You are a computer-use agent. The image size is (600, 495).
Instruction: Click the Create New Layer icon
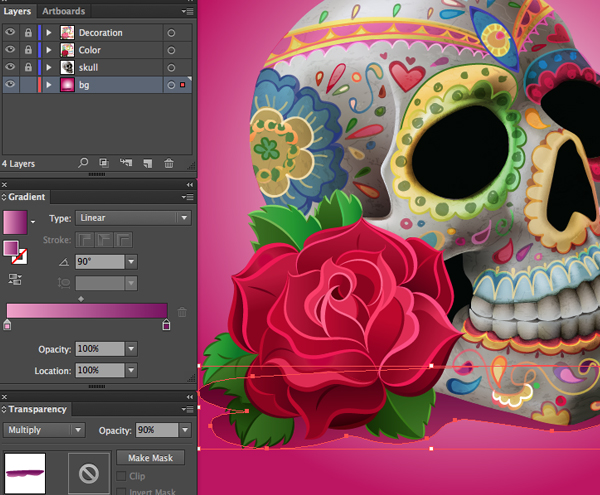tap(148, 164)
